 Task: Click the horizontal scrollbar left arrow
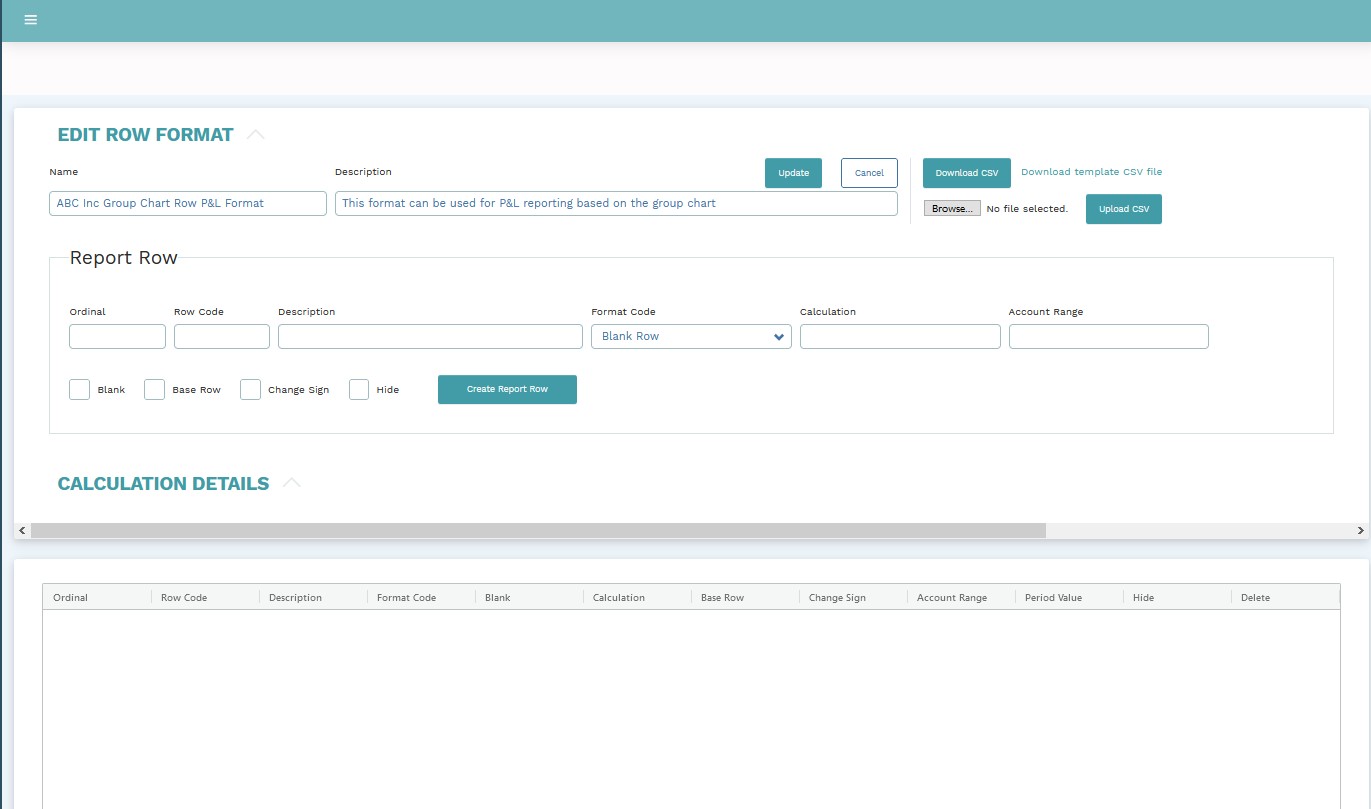point(23,530)
